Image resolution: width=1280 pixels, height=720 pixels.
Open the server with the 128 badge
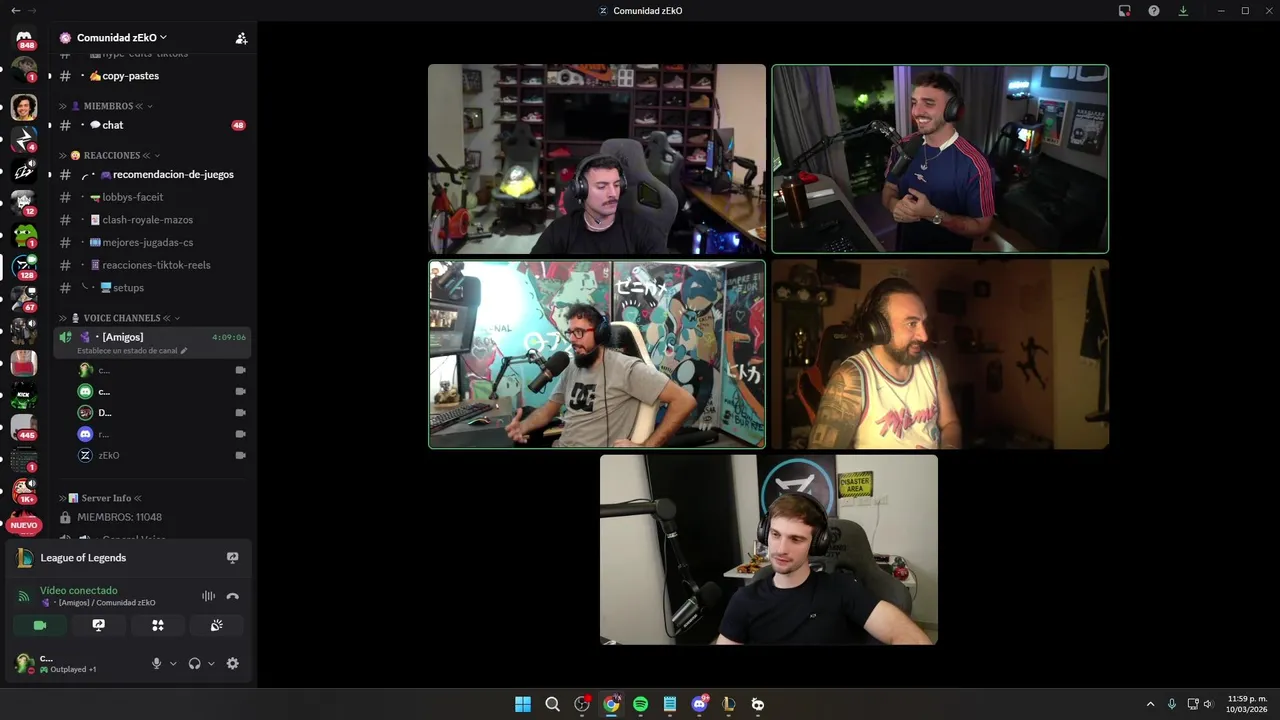coord(24,267)
